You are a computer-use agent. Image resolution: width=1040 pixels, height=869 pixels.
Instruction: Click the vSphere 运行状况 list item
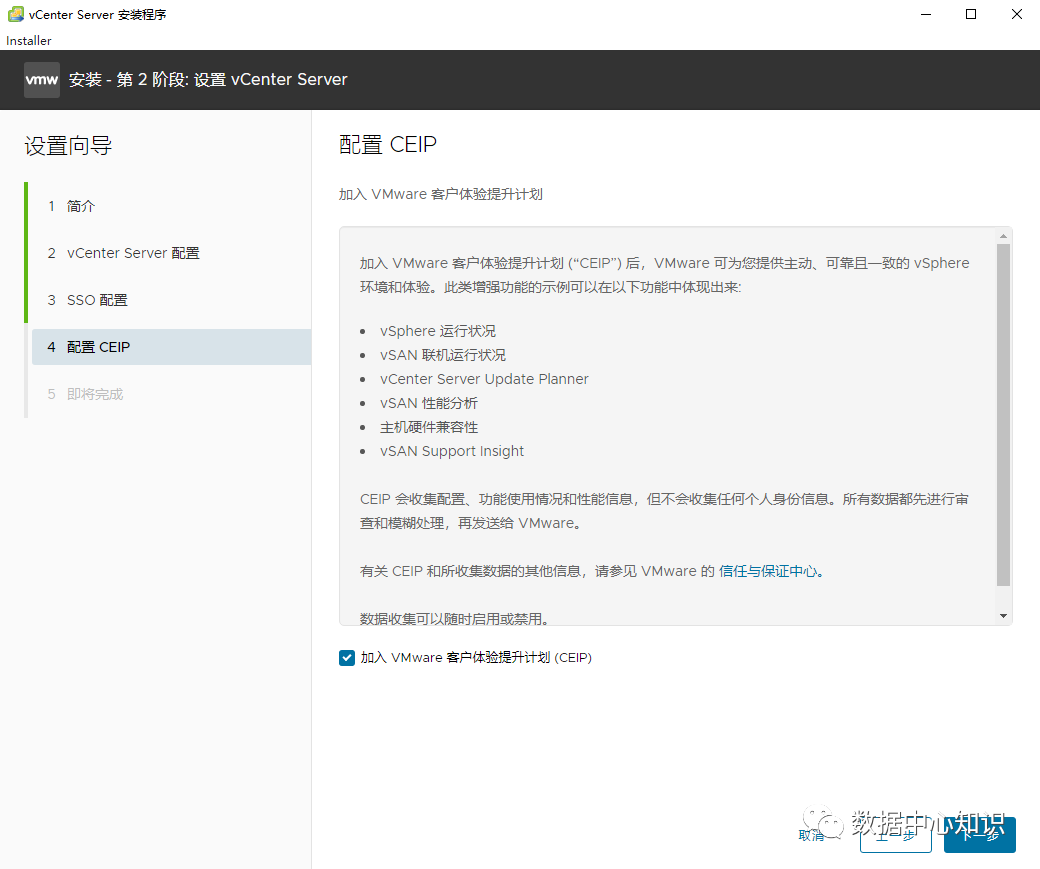[x=438, y=331]
